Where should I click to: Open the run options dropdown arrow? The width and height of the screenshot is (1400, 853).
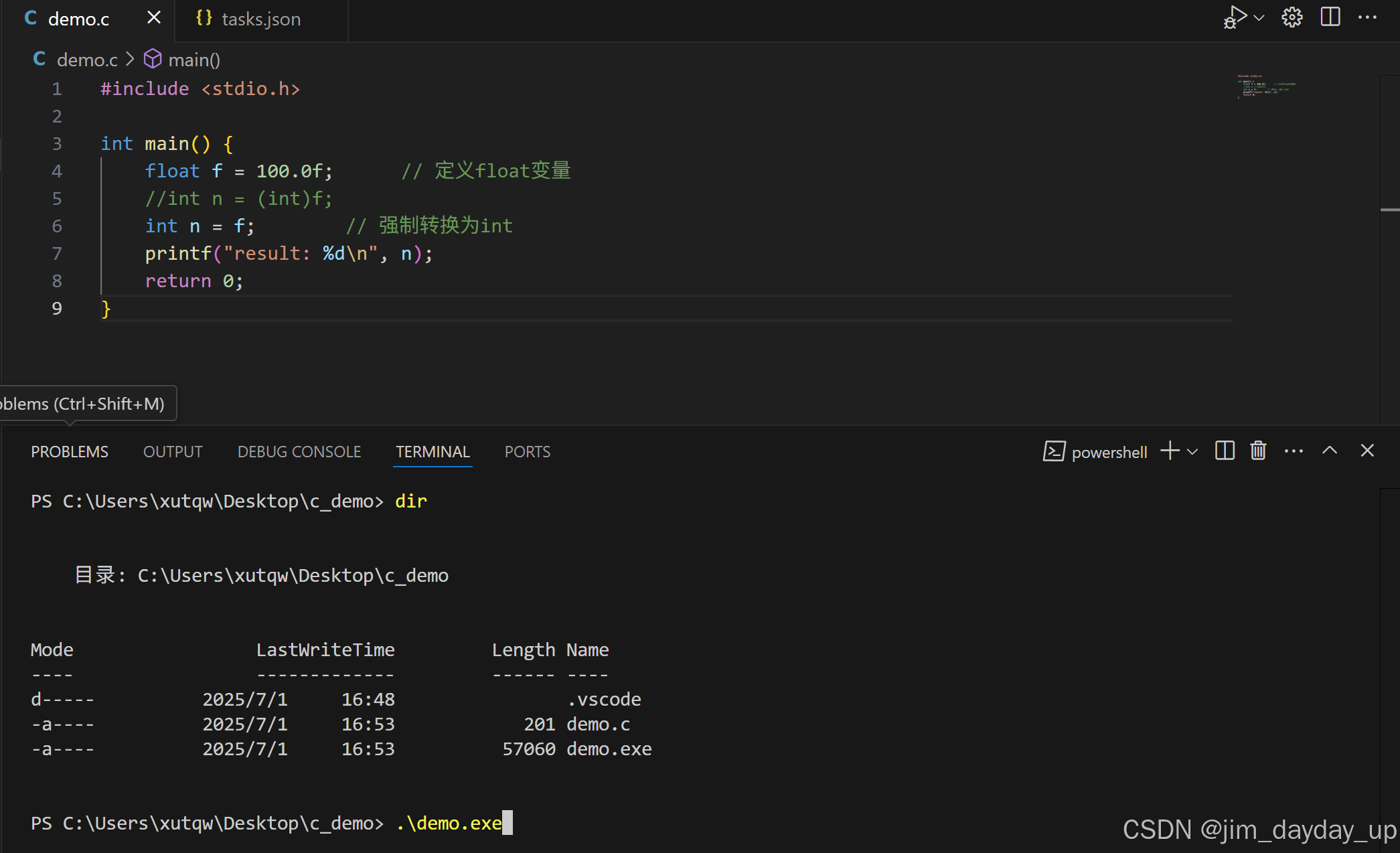[x=1259, y=18]
